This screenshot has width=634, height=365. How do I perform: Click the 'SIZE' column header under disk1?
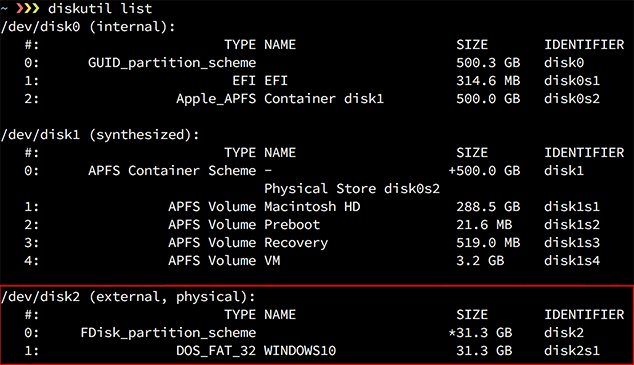pos(472,152)
